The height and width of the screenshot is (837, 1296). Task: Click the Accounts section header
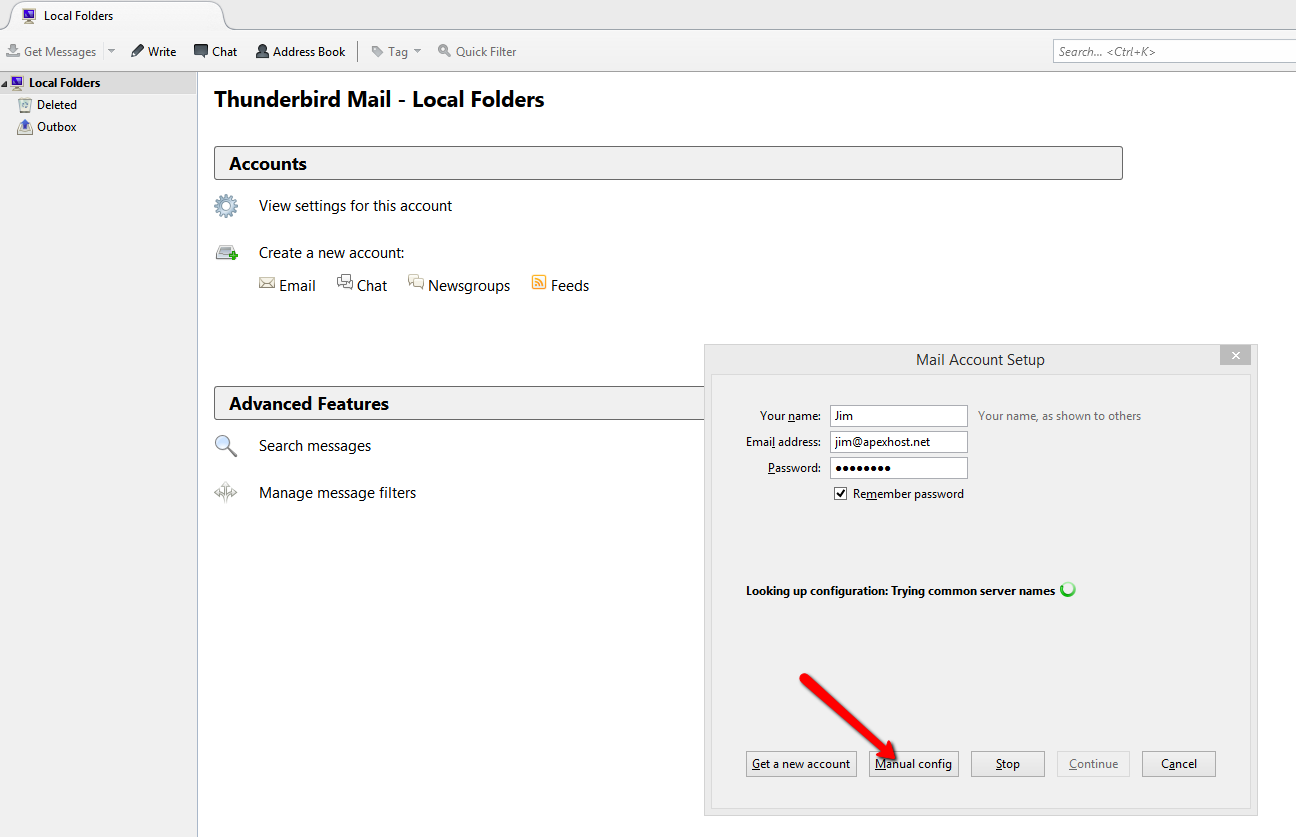668,164
